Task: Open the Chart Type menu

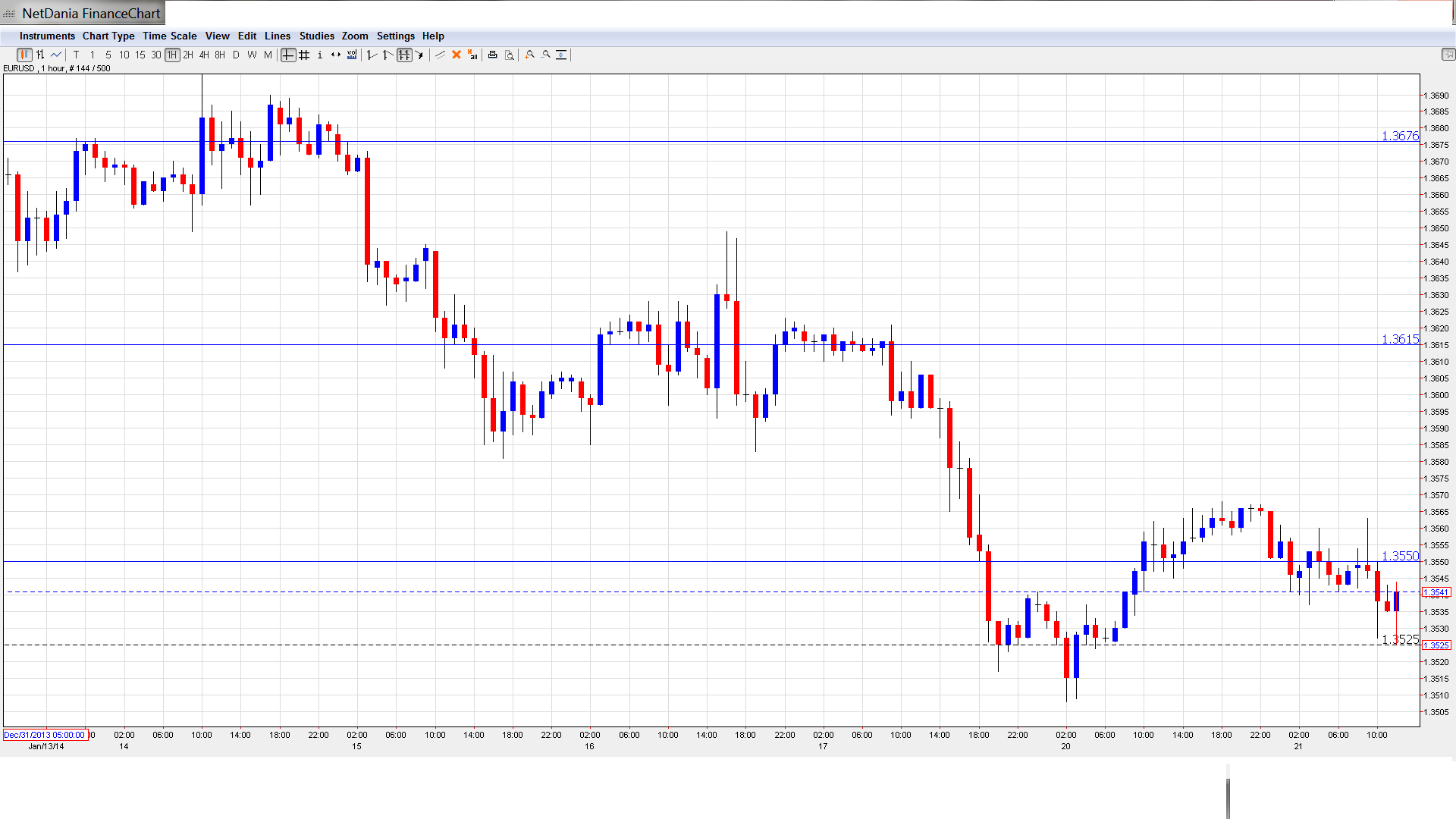Action: [108, 36]
